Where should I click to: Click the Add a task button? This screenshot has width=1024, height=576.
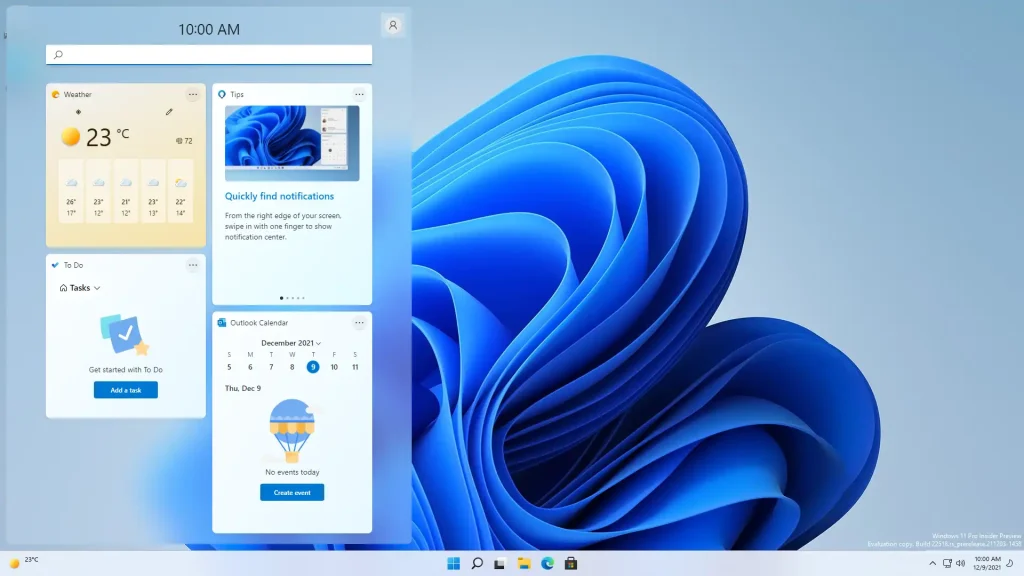(x=126, y=390)
